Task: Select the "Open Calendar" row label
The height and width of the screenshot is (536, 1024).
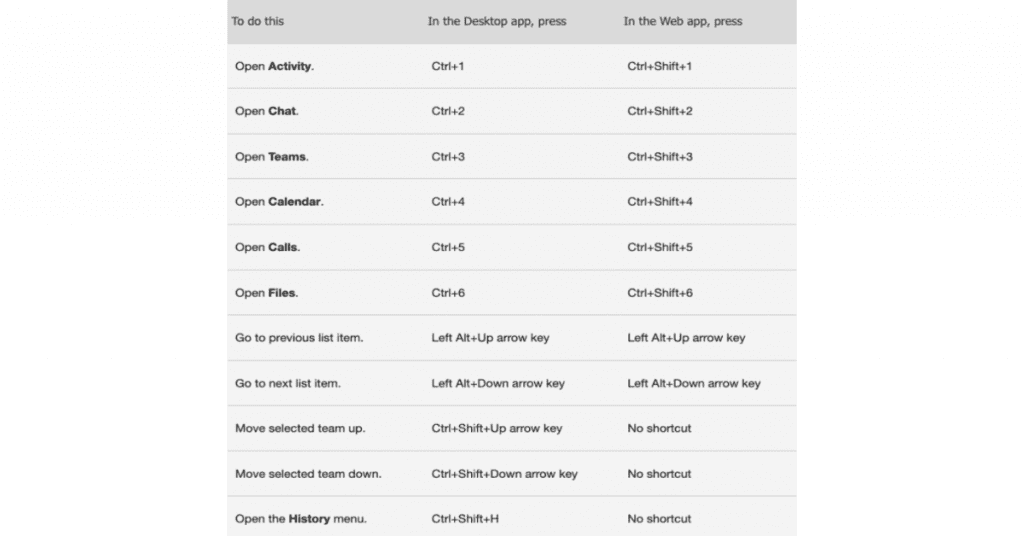Action: pos(279,202)
